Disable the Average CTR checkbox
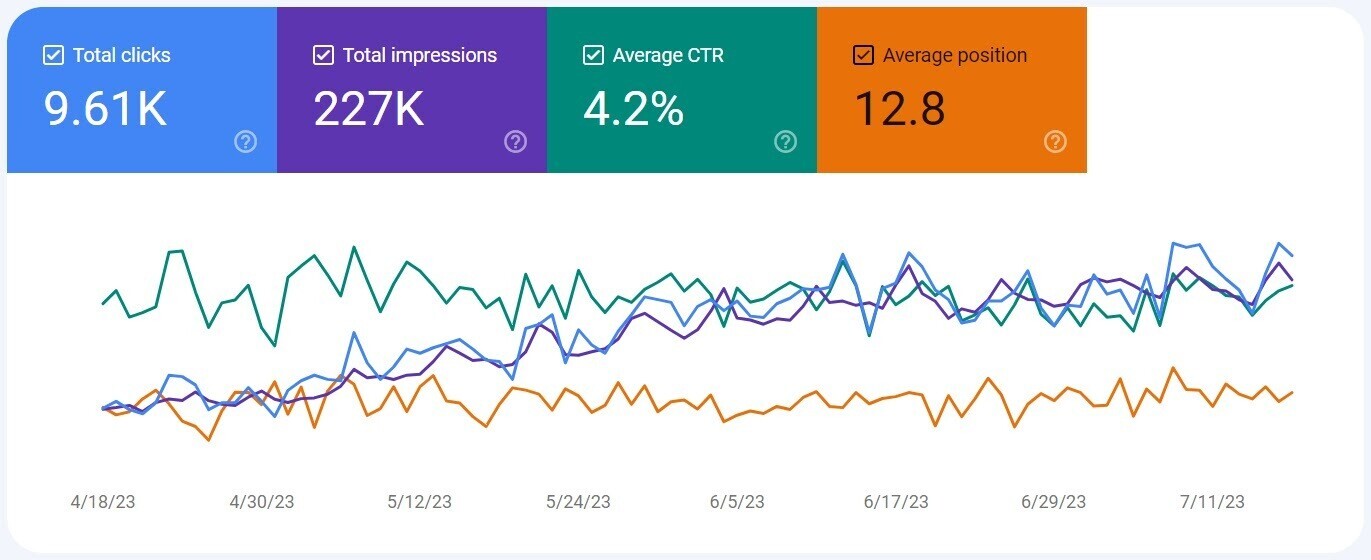Viewport: 1371px width, 560px height. [593, 55]
